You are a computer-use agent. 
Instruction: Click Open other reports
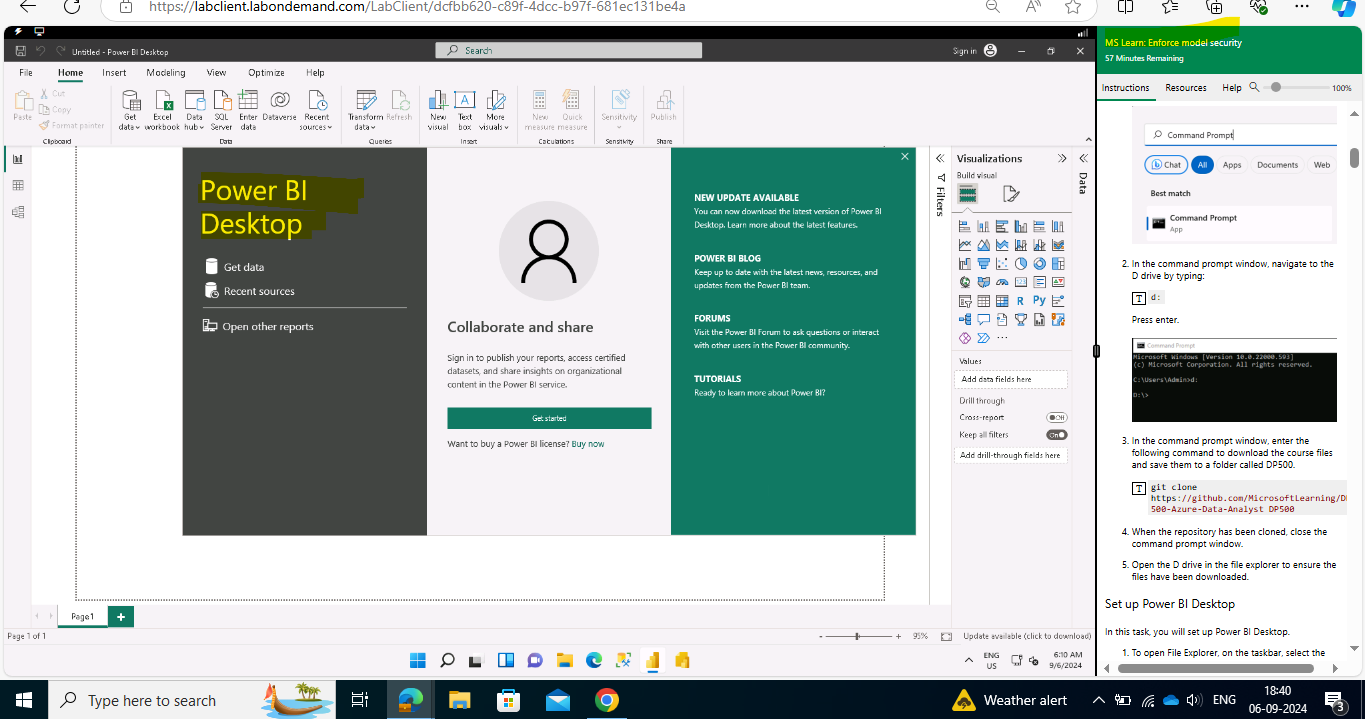pyautogui.click(x=258, y=326)
